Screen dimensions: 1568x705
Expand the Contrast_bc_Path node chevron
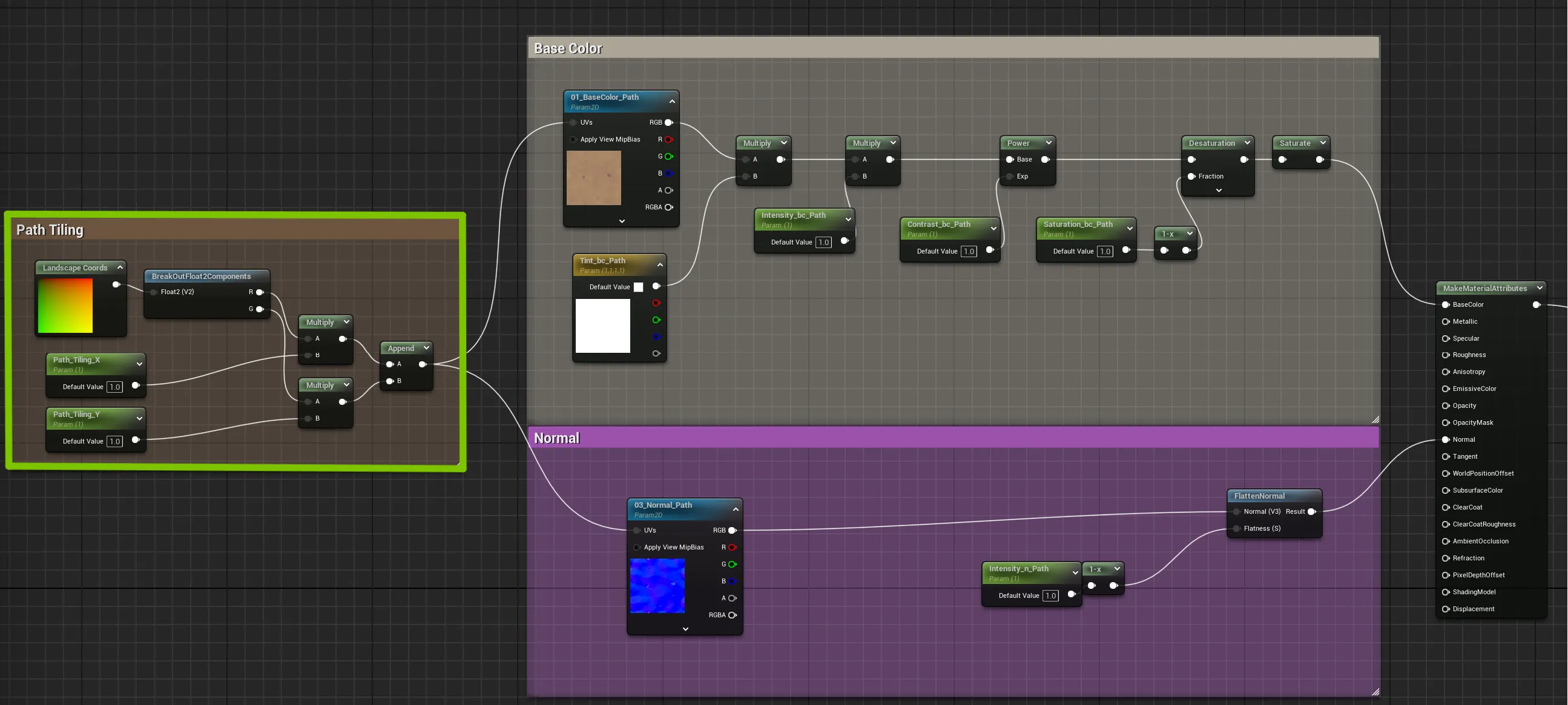(x=993, y=229)
